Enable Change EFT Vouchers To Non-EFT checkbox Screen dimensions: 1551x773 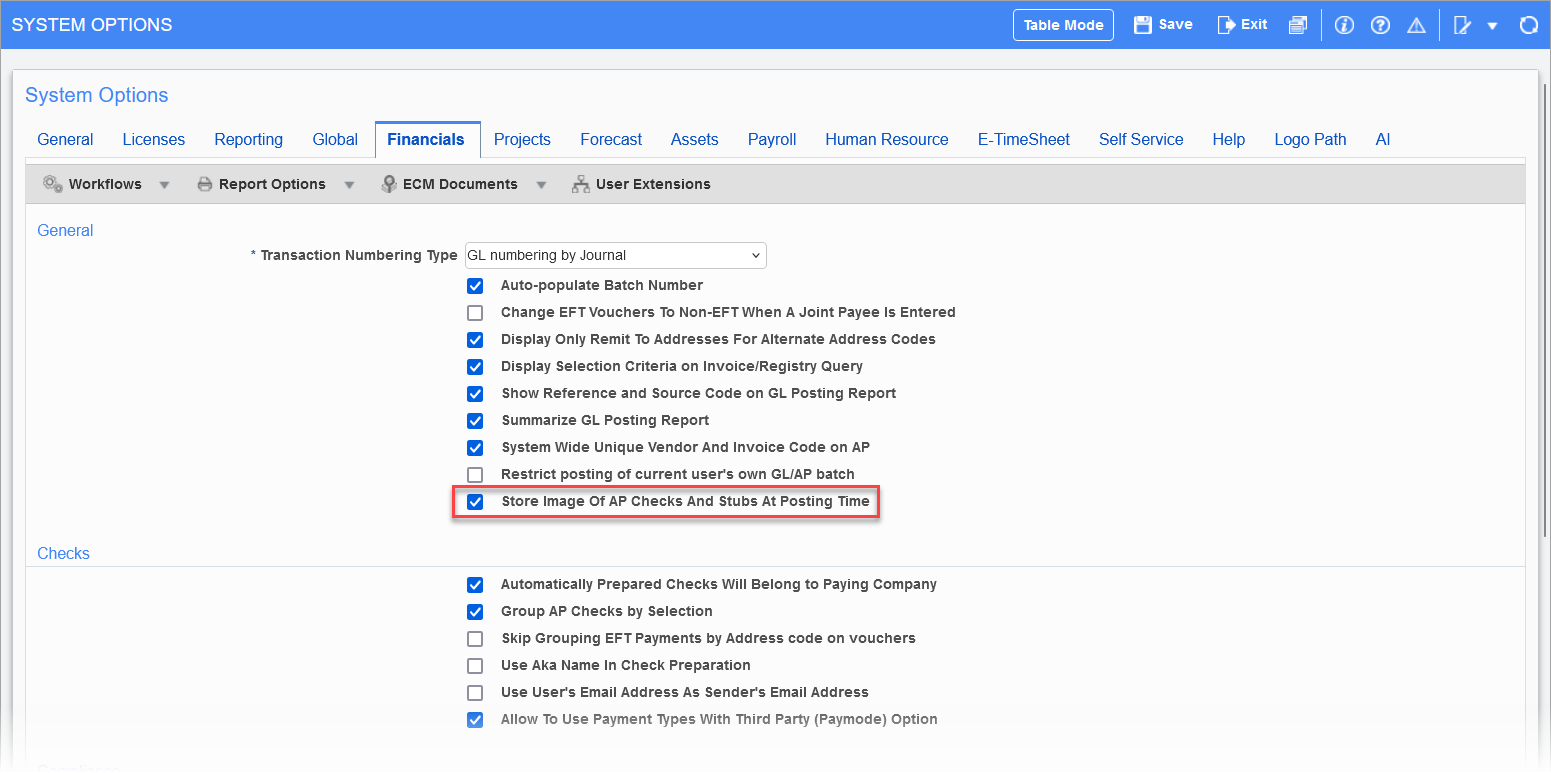point(475,313)
